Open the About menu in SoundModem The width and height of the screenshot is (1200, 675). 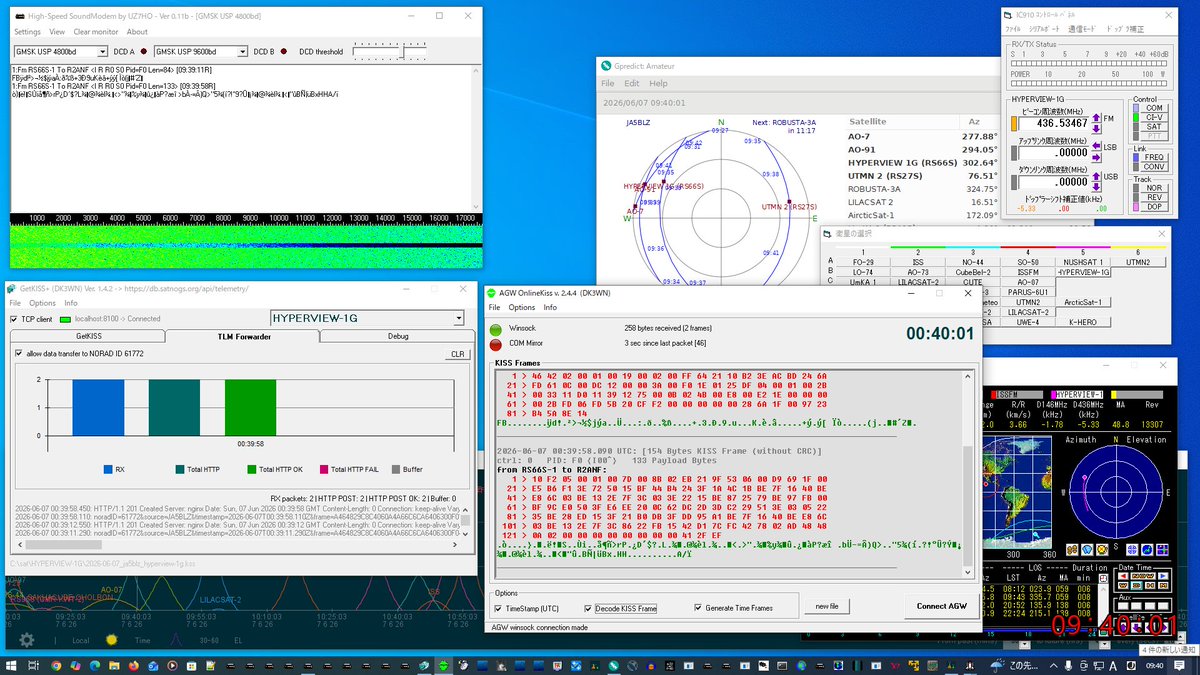click(137, 32)
